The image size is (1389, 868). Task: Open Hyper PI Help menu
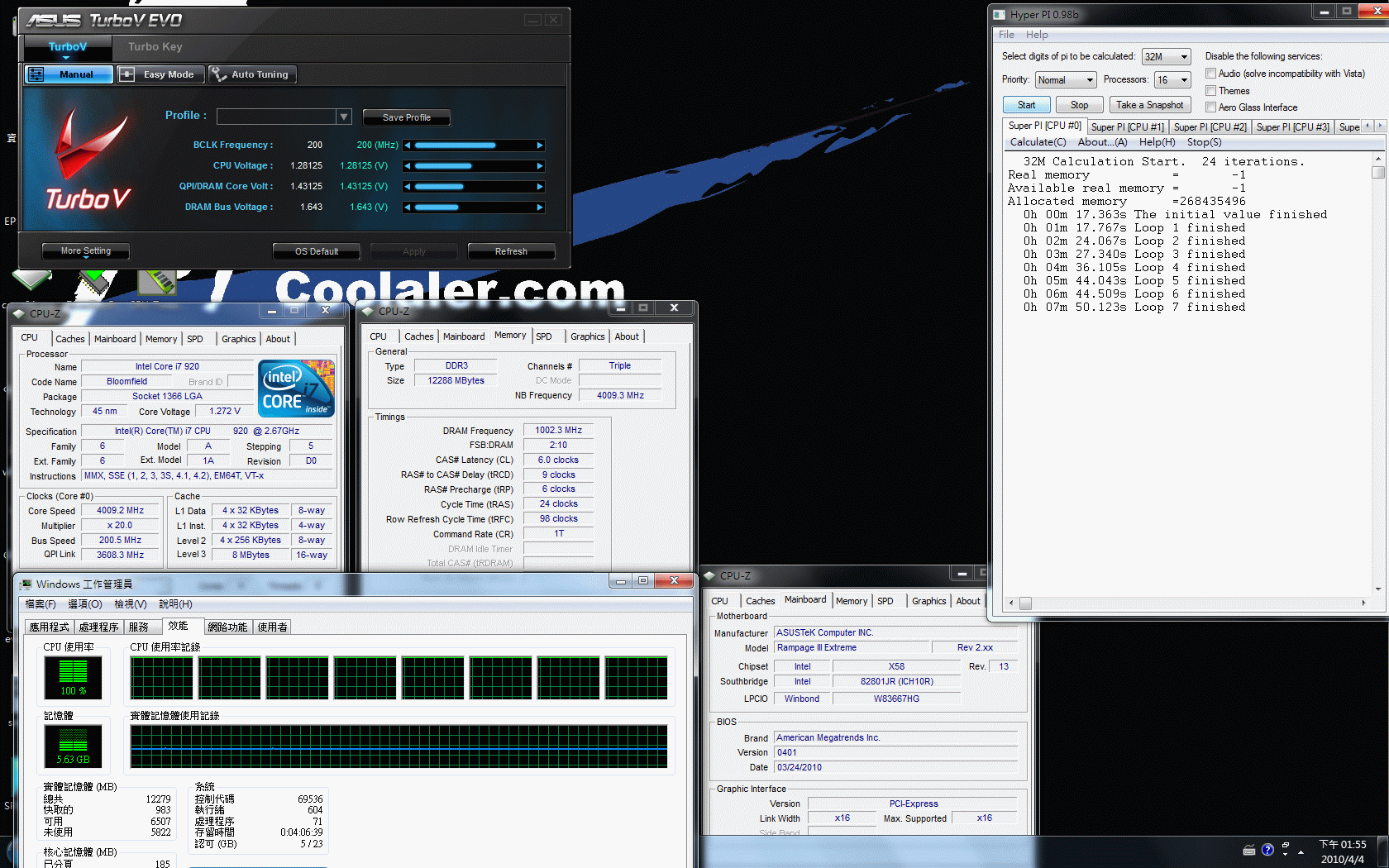tap(1037, 35)
